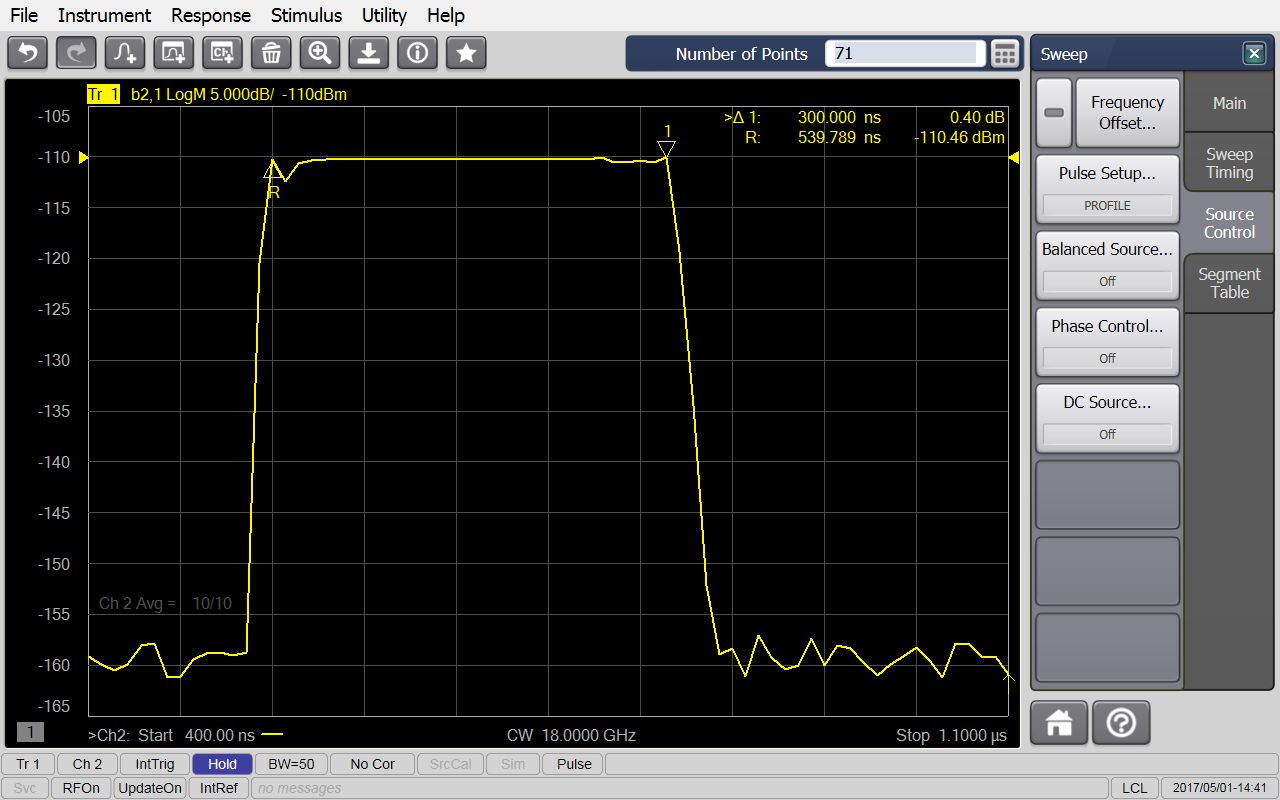Add a new channel
This screenshot has width=1280, height=800.
pyautogui.click(x=221, y=53)
